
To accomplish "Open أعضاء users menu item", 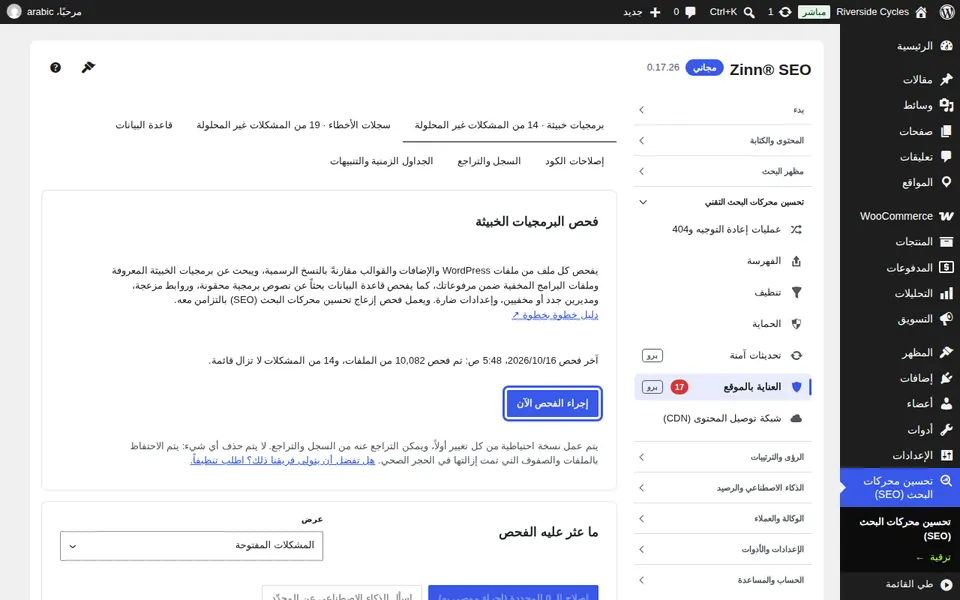I will (x=900, y=404).
